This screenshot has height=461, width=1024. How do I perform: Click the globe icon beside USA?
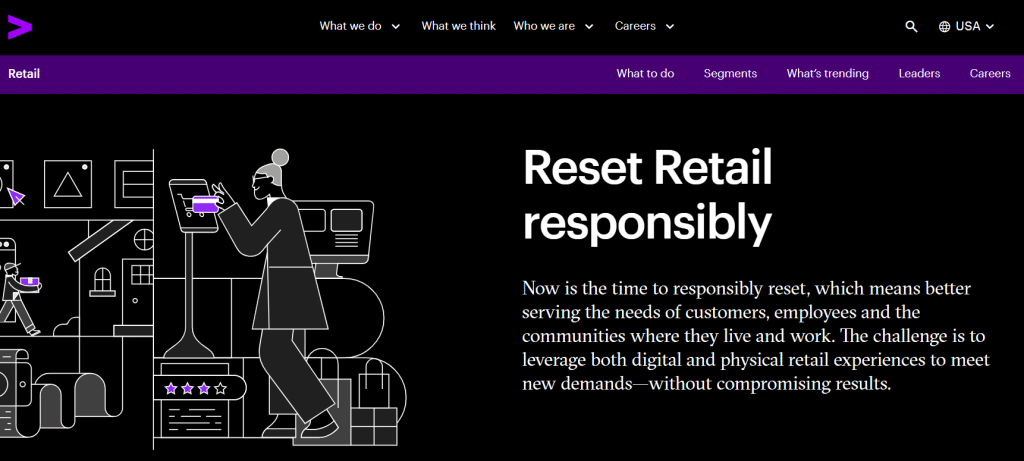point(944,27)
